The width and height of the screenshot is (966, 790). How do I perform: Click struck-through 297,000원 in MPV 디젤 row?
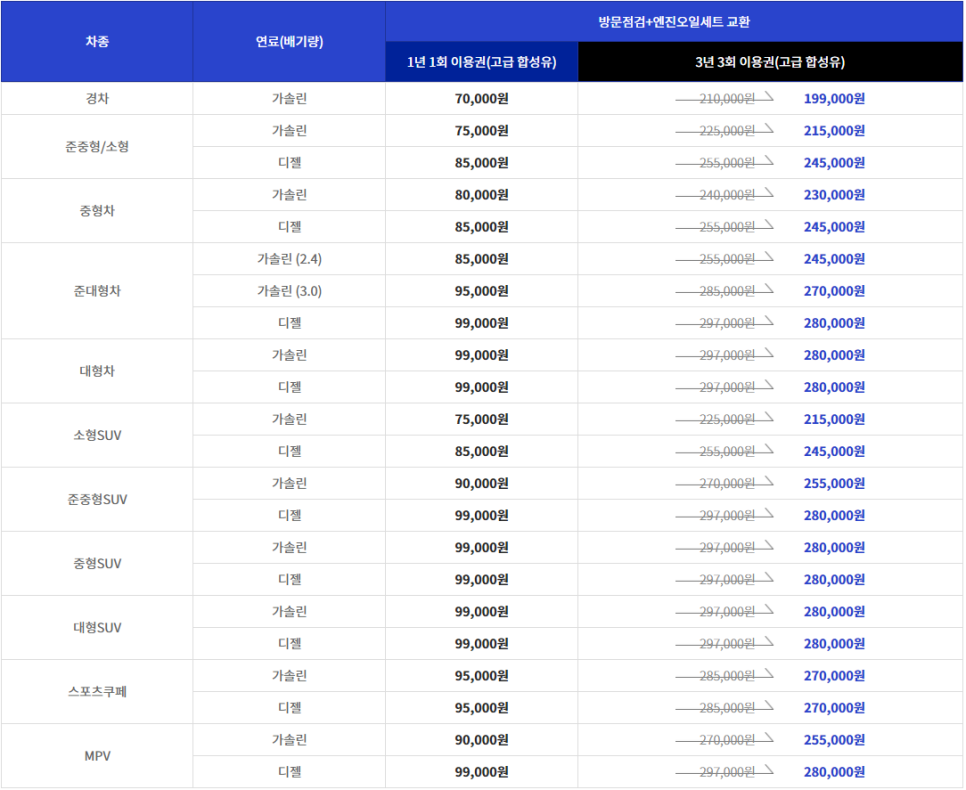pos(726,772)
